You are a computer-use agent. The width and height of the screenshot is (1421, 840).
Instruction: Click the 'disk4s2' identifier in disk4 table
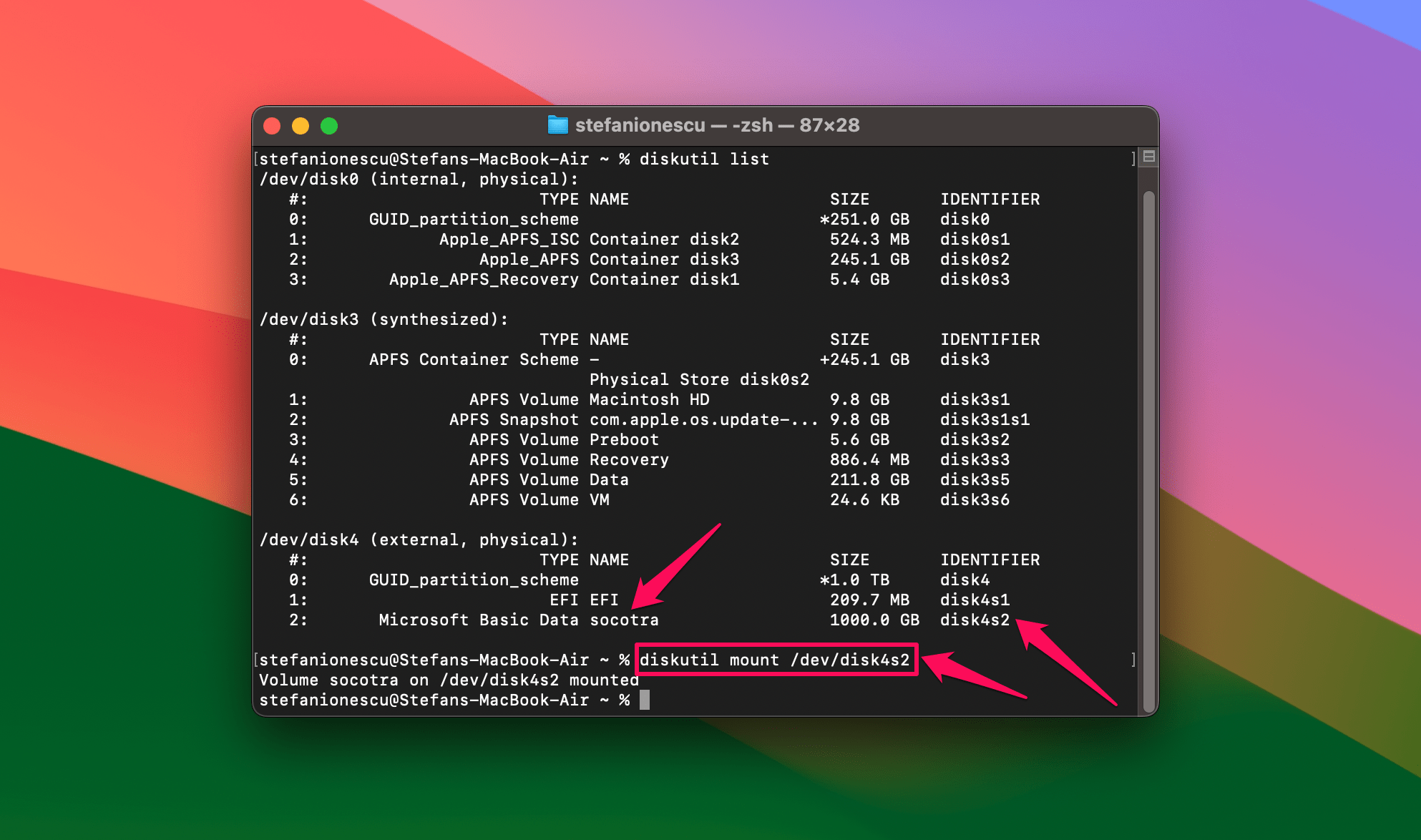(x=975, y=620)
